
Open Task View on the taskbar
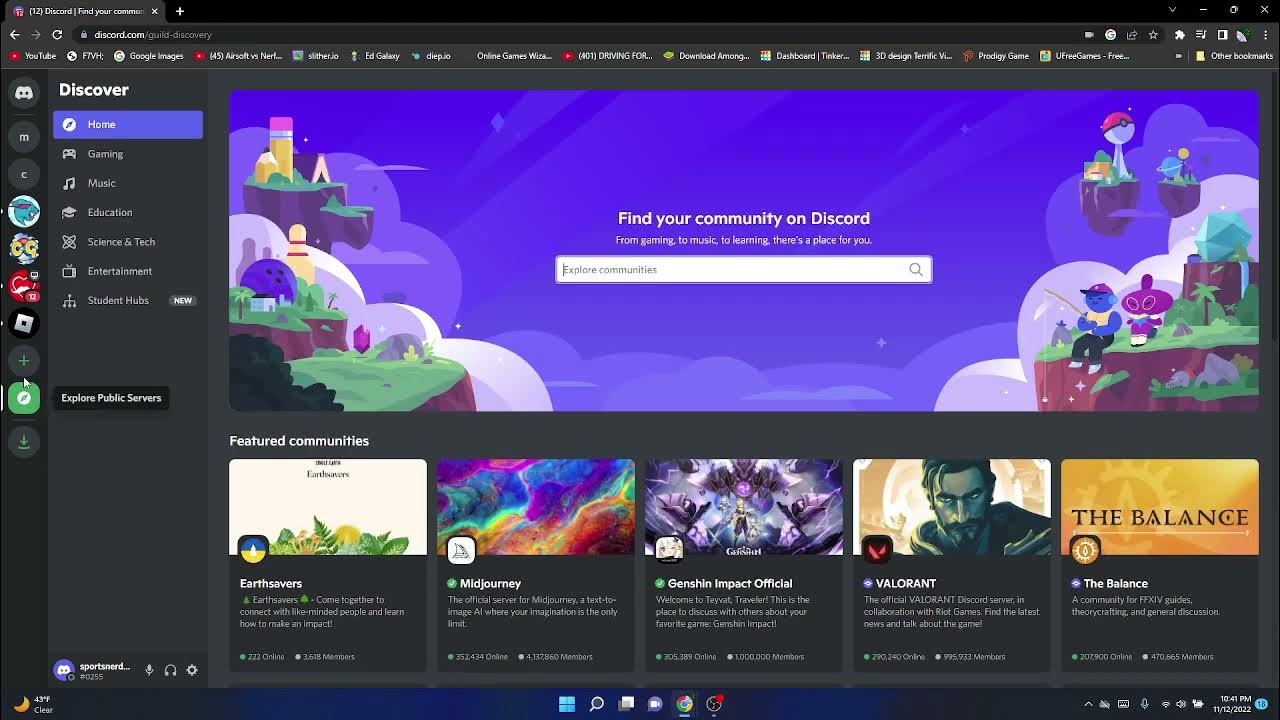coord(626,704)
